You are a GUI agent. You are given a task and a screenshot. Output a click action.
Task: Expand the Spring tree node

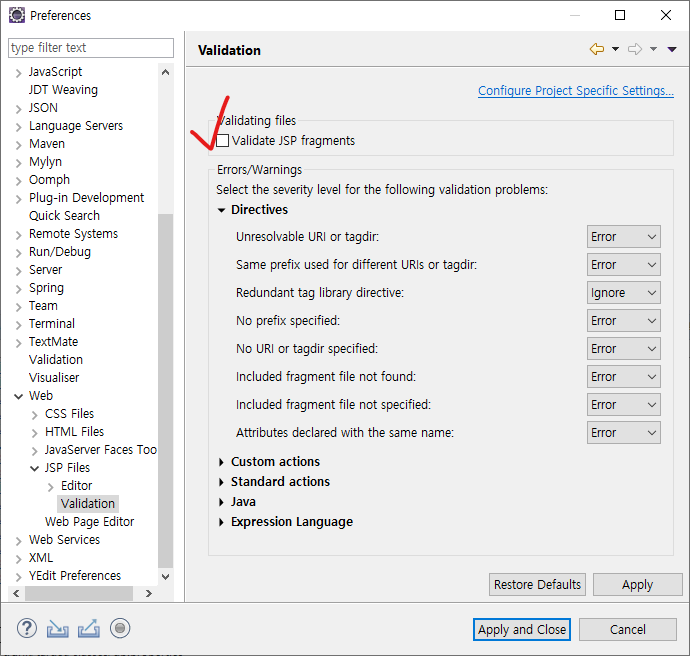click(18, 289)
